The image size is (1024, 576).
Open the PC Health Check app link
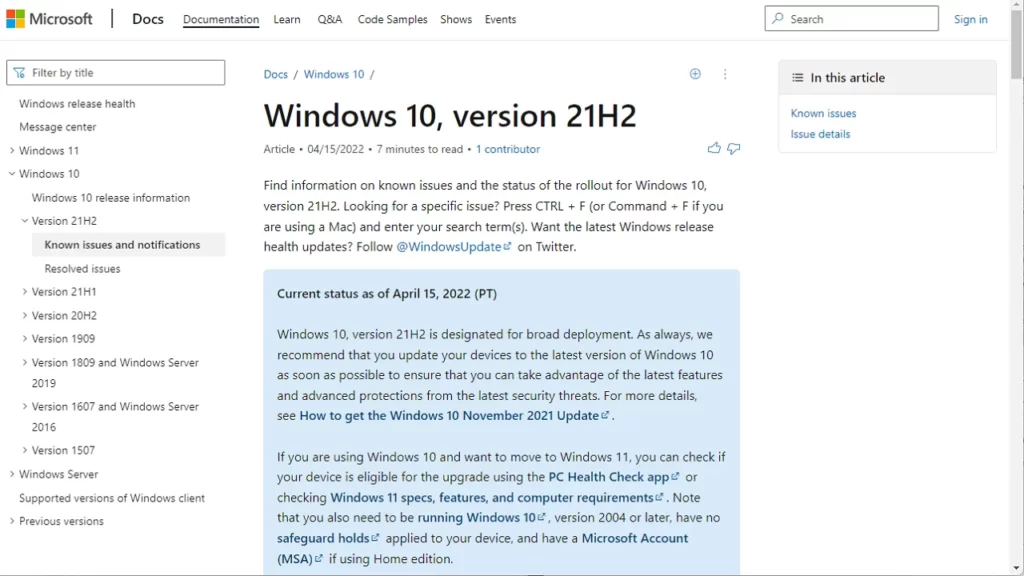tap(609, 477)
